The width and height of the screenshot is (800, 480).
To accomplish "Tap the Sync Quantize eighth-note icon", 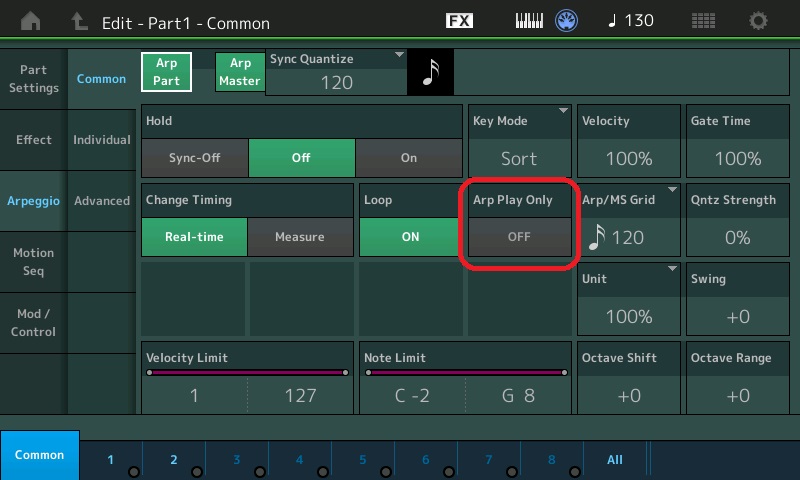I will click(x=431, y=73).
